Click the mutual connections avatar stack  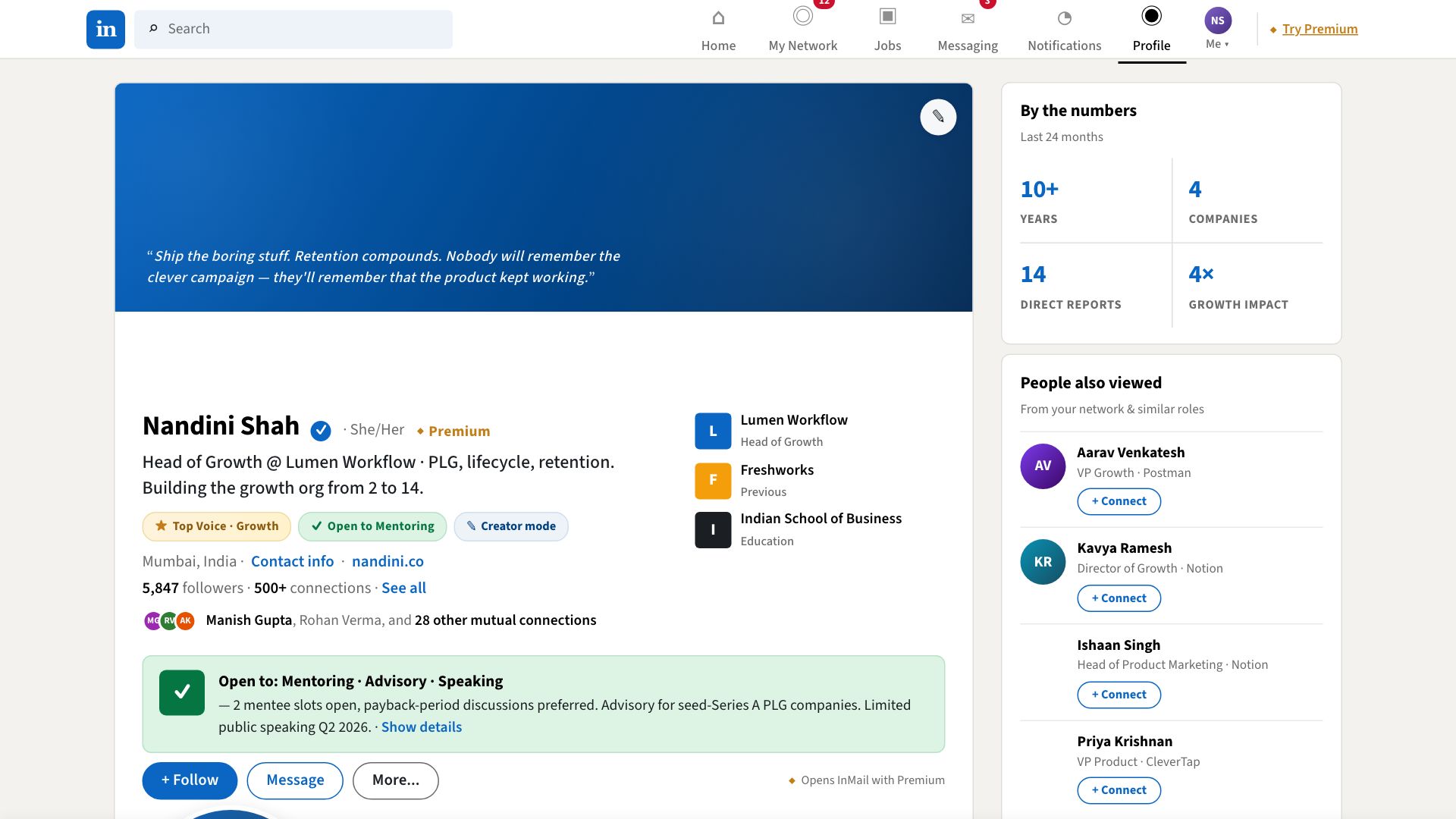tap(169, 620)
